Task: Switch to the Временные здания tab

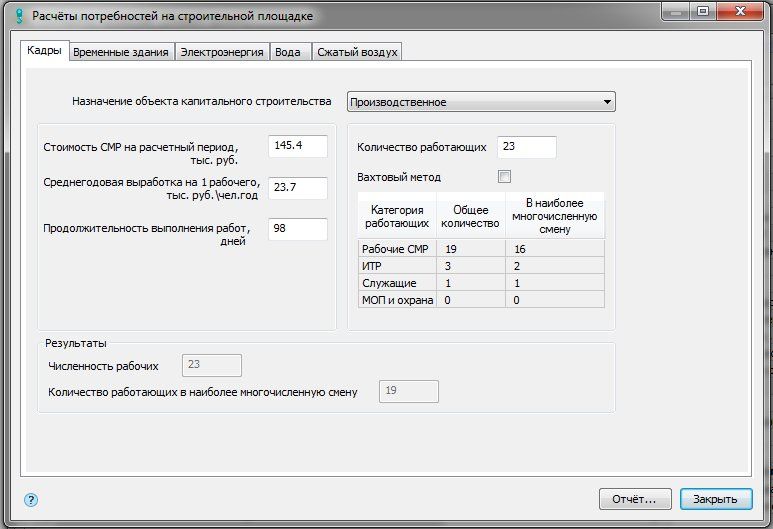Action: pyautogui.click(x=122, y=53)
